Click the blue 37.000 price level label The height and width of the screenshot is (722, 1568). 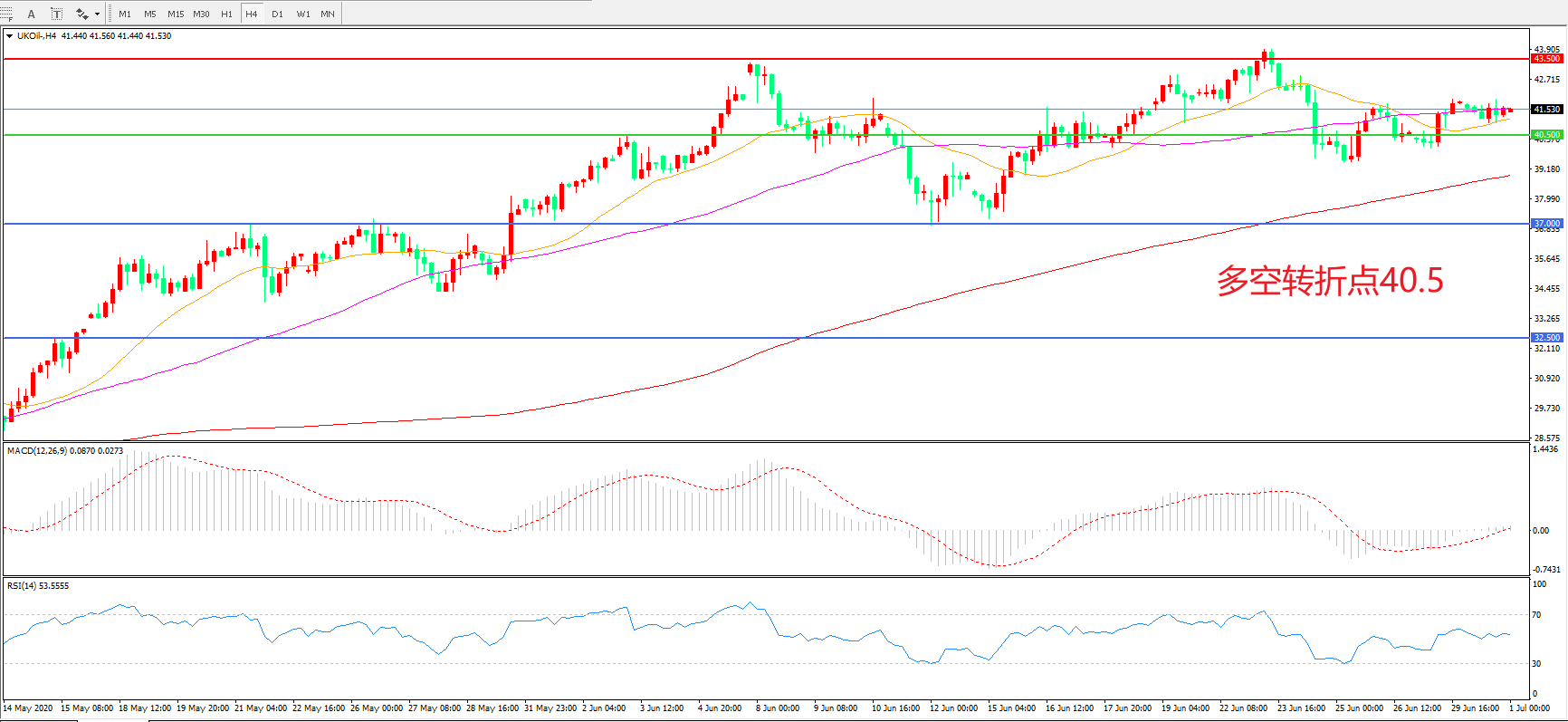click(x=1546, y=224)
